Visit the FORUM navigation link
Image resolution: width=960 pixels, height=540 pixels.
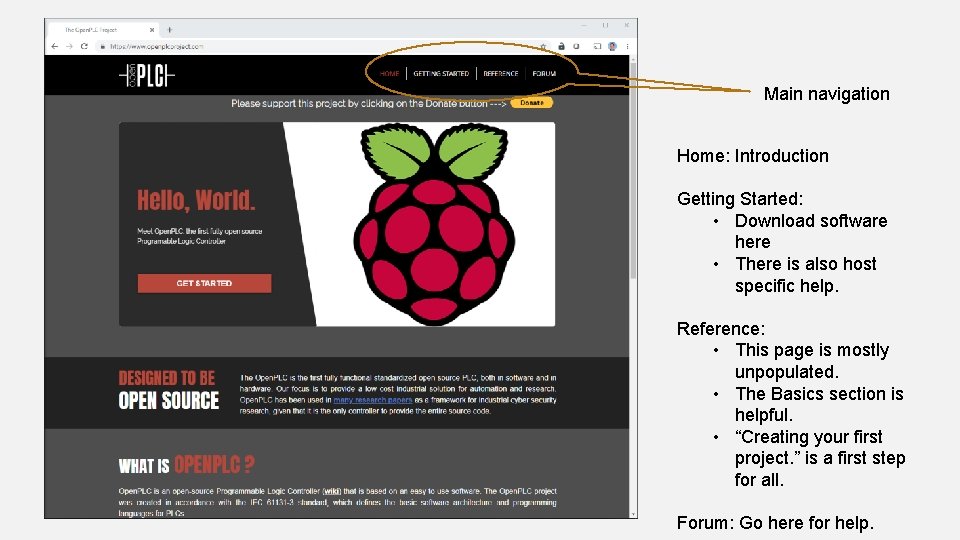pyautogui.click(x=544, y=73)
